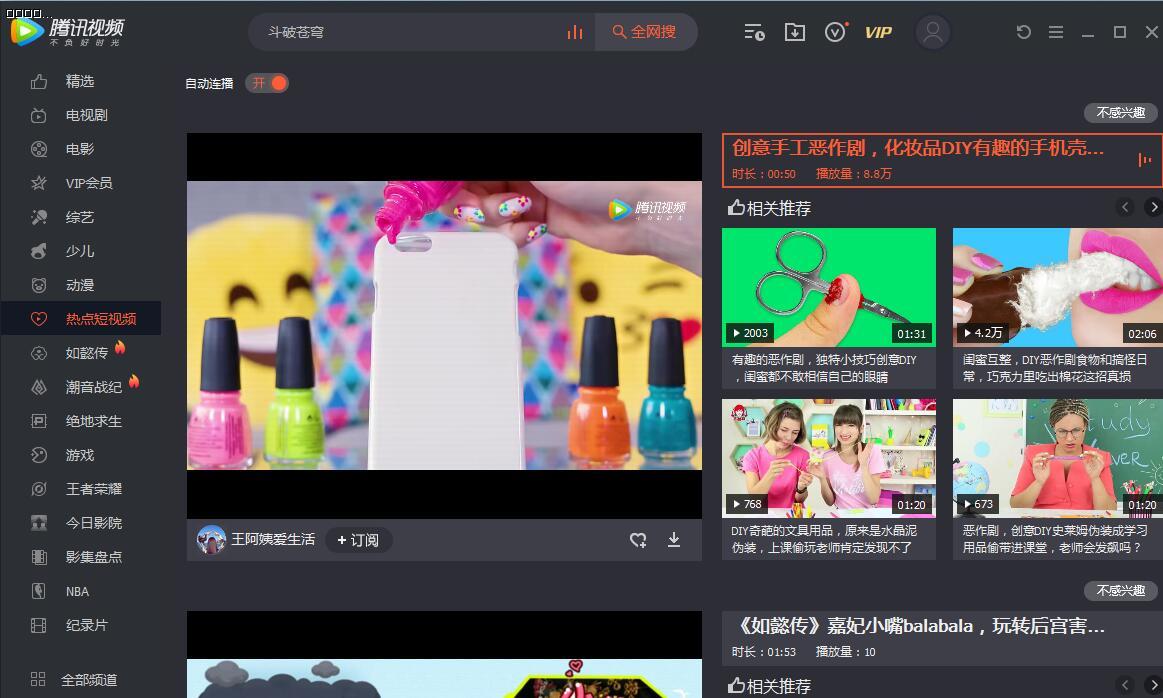Click the grid icon beside 全部频道
The image size is (1163, 698).
pyautogui.click(x=38, y=679)
